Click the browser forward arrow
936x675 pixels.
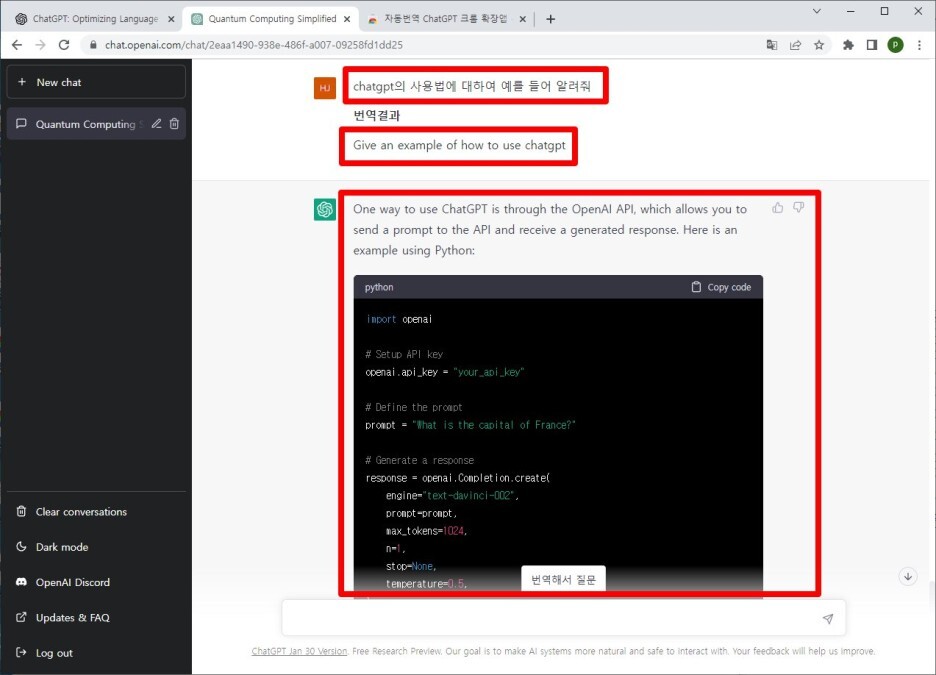[x=40, y=45]
